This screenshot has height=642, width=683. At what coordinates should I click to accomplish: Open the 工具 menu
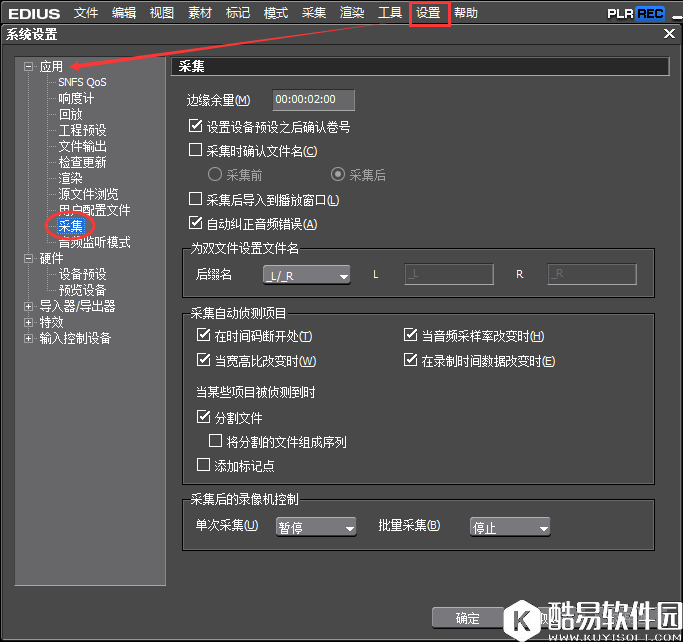pos(390,13)
